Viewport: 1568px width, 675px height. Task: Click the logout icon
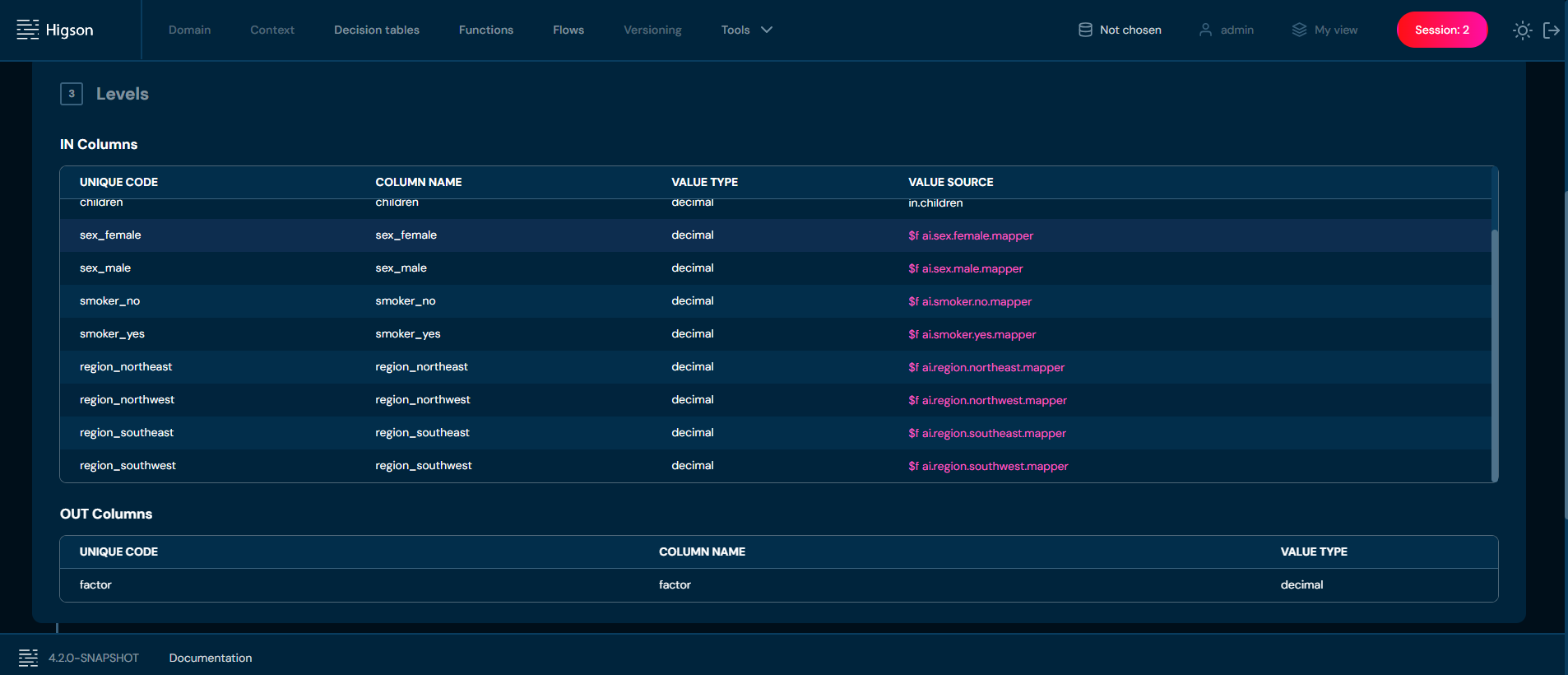coord(1552,30)
